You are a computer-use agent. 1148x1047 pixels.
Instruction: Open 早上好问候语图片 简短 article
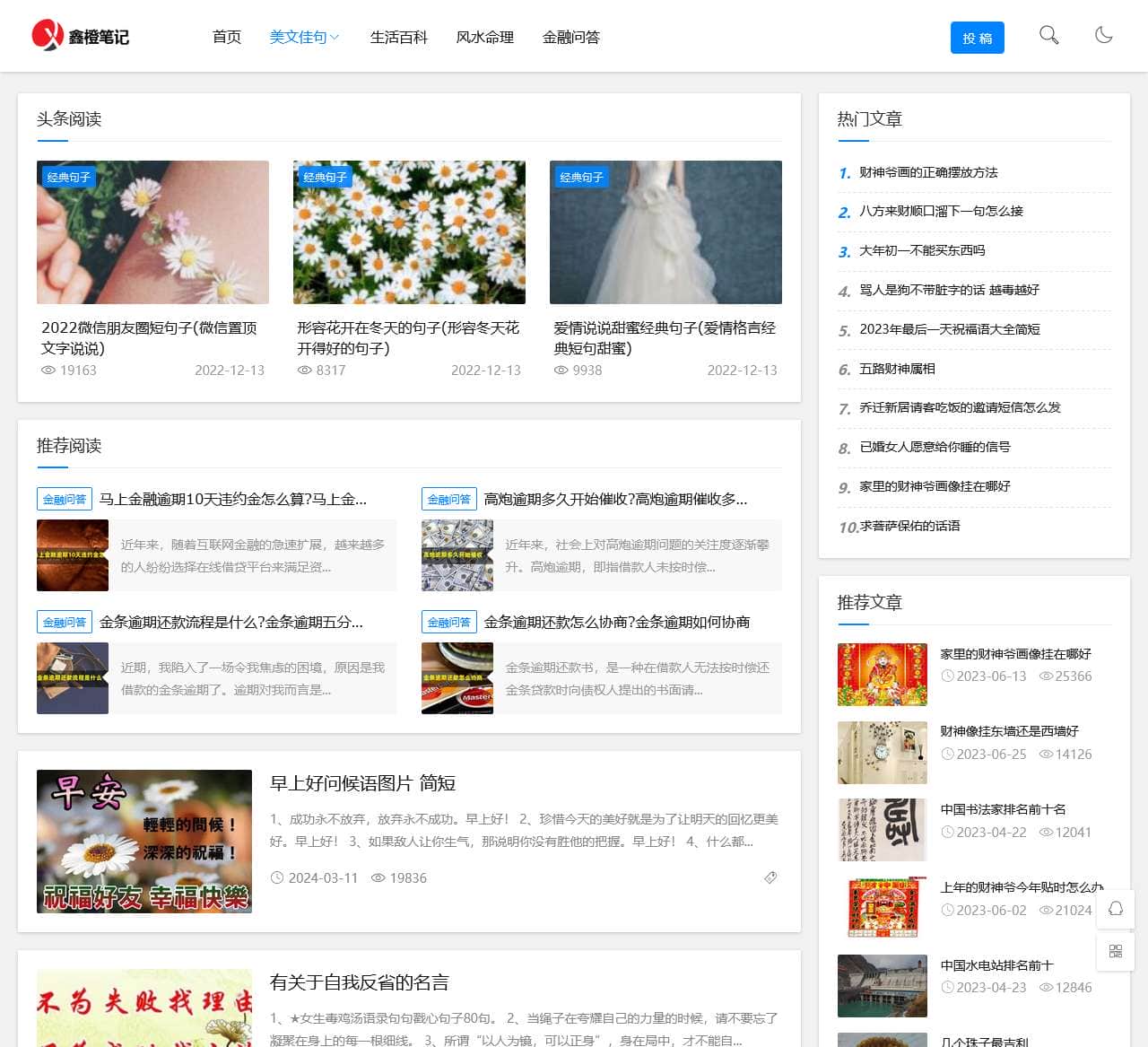[363, 783]
